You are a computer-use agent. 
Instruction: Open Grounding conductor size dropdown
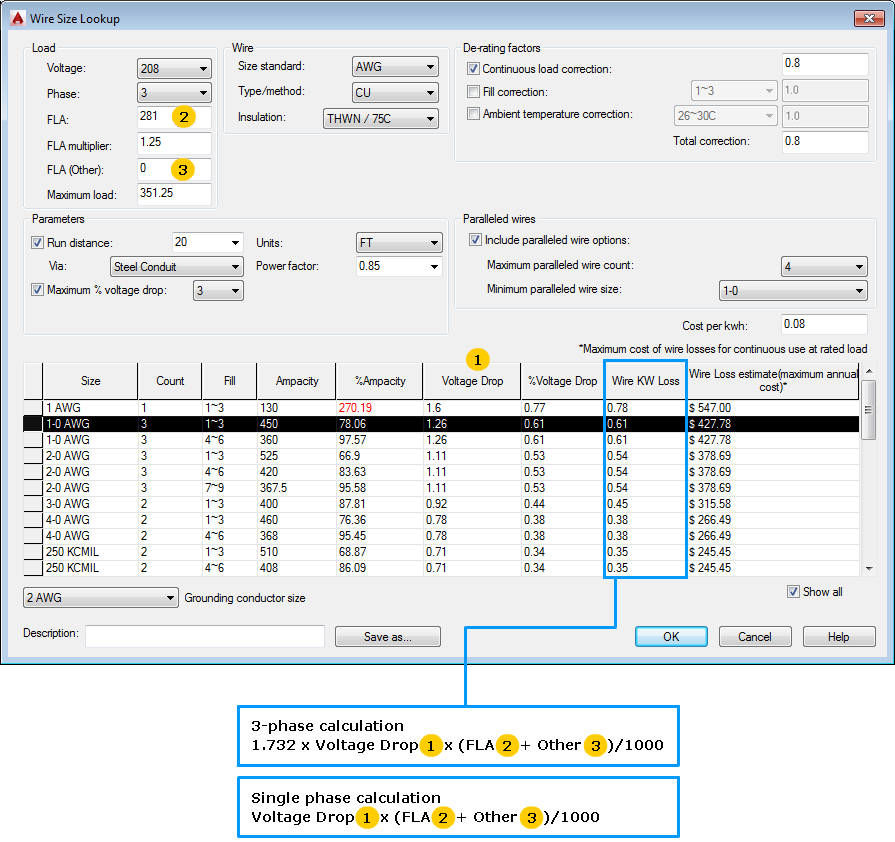click(x=100, y=597)
